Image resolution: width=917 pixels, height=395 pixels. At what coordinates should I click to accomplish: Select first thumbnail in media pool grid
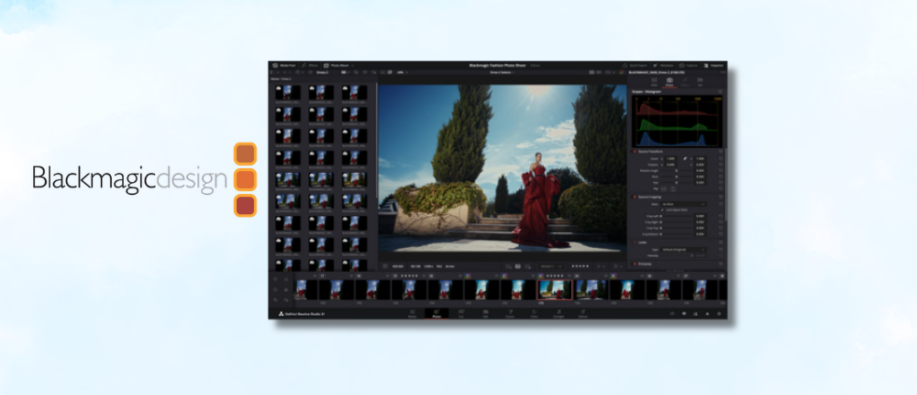tap(288, 92)
